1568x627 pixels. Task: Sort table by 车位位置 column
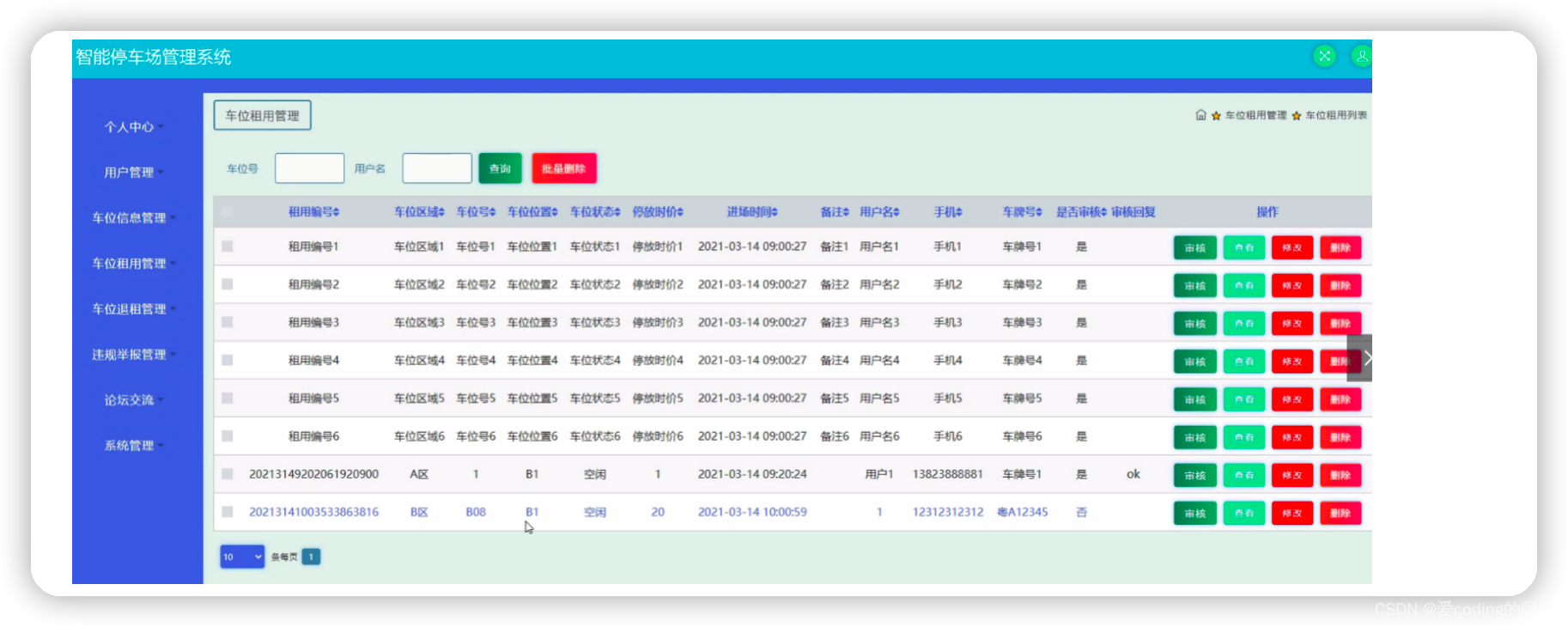[532, 212]
